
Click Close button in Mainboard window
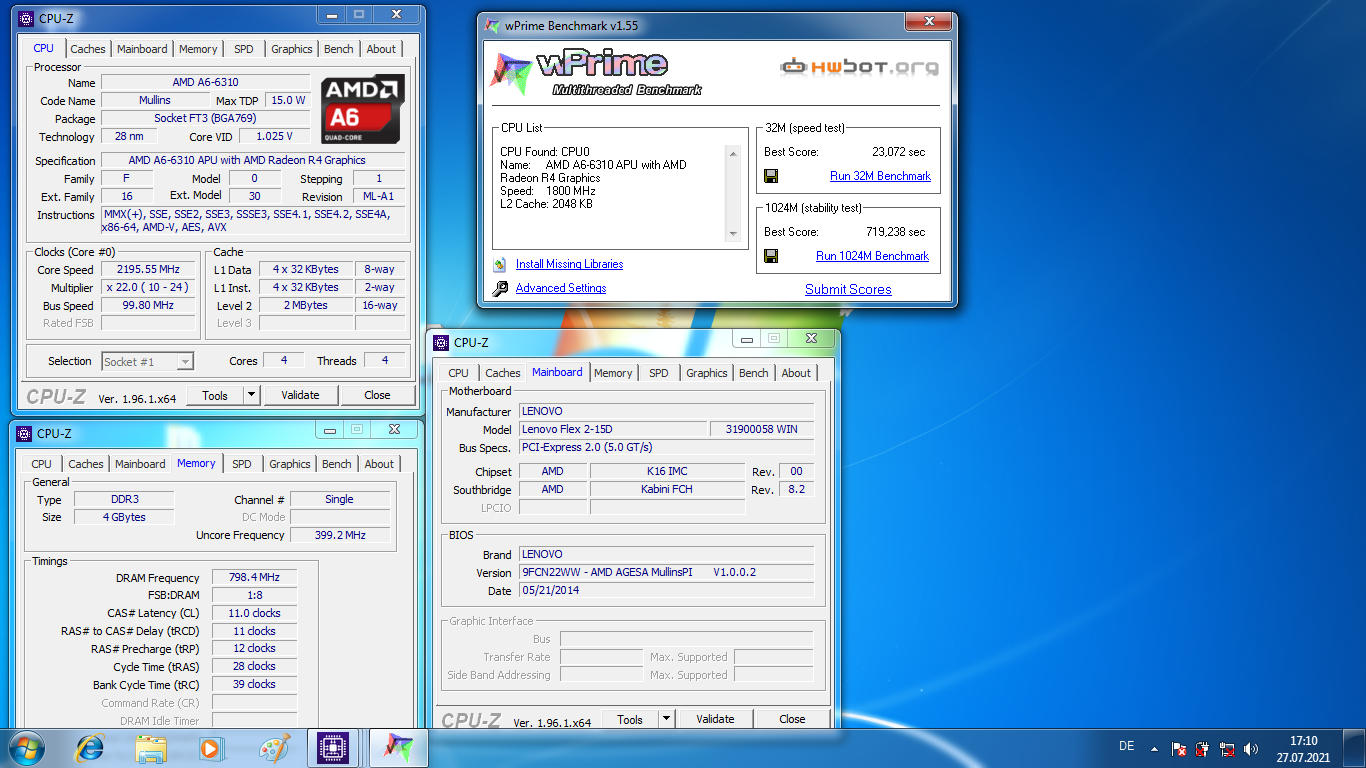tap(792, 719)
